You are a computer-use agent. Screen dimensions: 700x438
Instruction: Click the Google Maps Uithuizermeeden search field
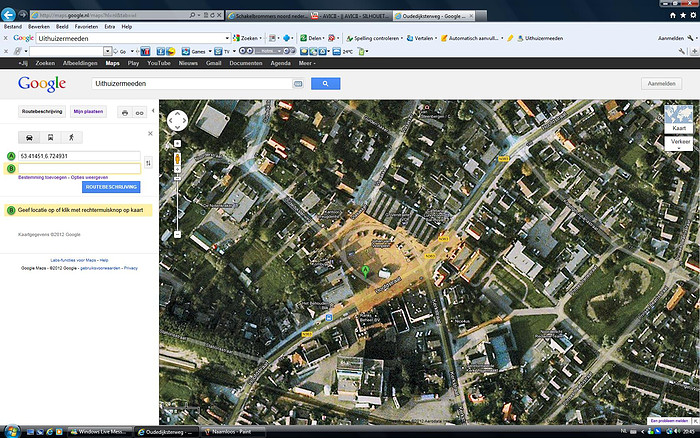192,83
